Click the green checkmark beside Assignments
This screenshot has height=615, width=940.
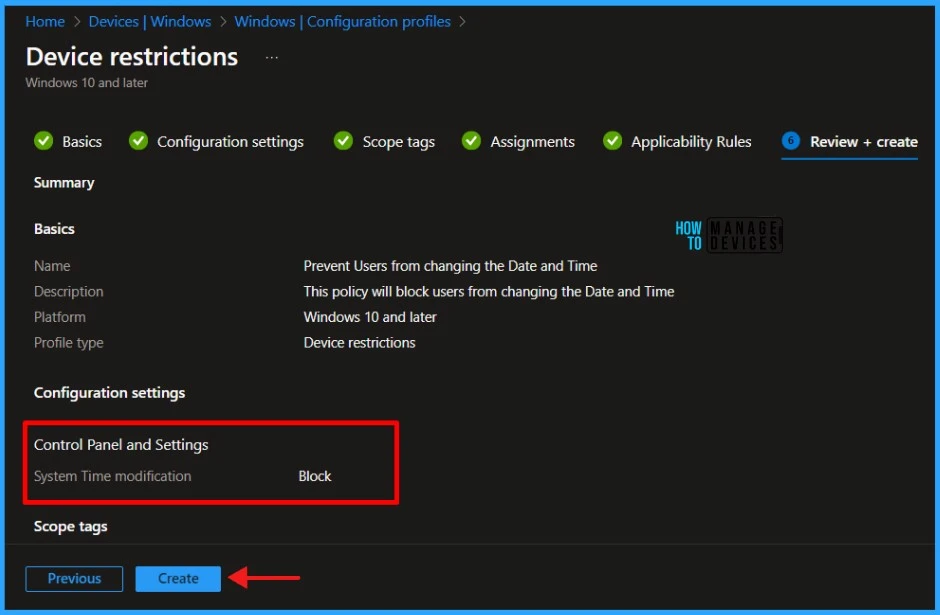pos(471,141)
